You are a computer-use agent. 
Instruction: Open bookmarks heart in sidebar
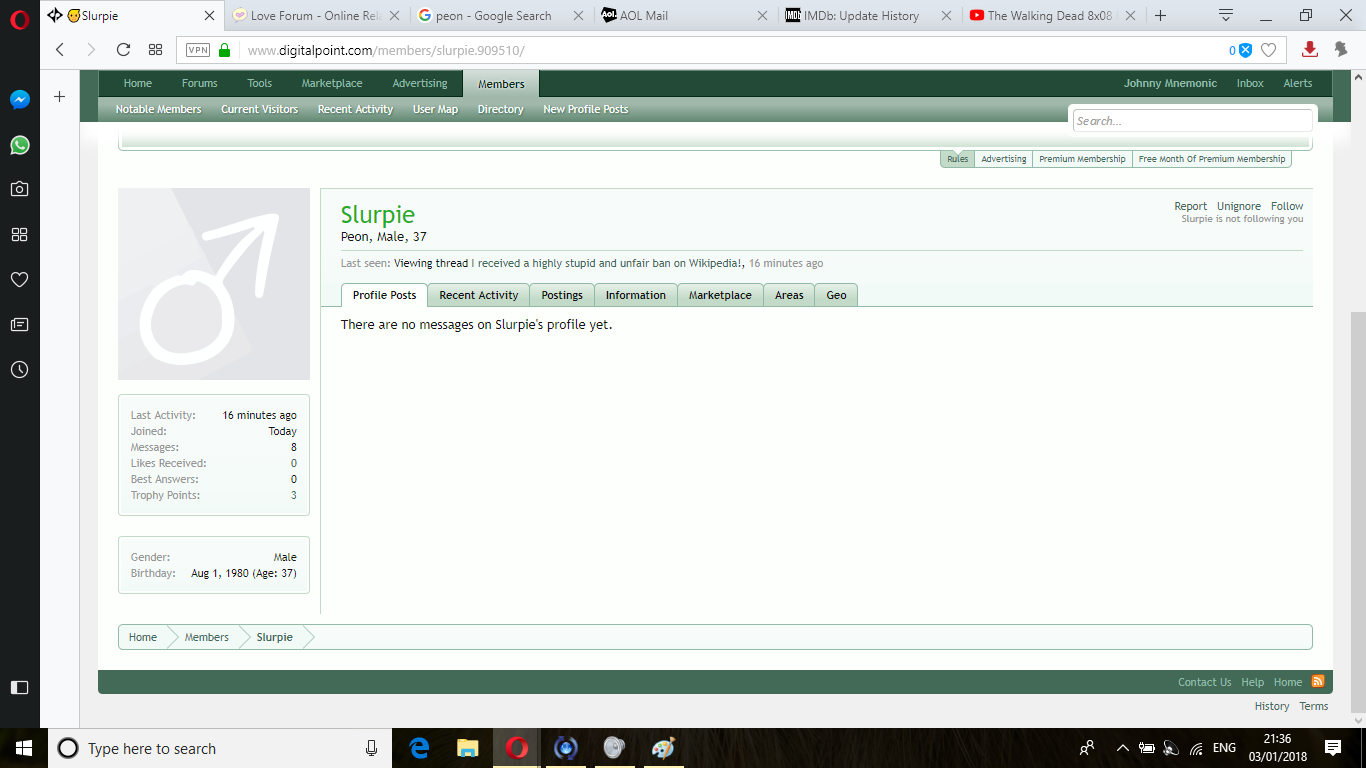19,279
